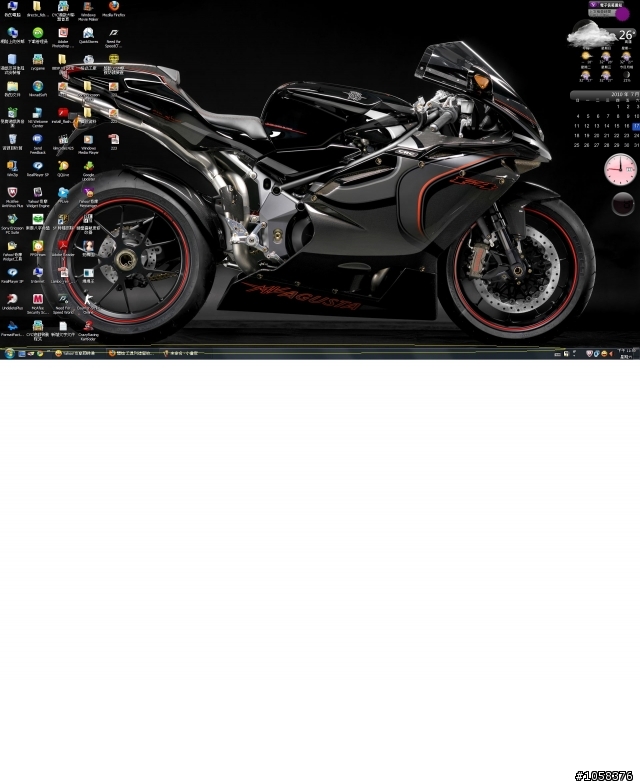This screenshot has height=784, width=640.
Task: Select day 24 in calendar gadget
Action: pos(636,136)
